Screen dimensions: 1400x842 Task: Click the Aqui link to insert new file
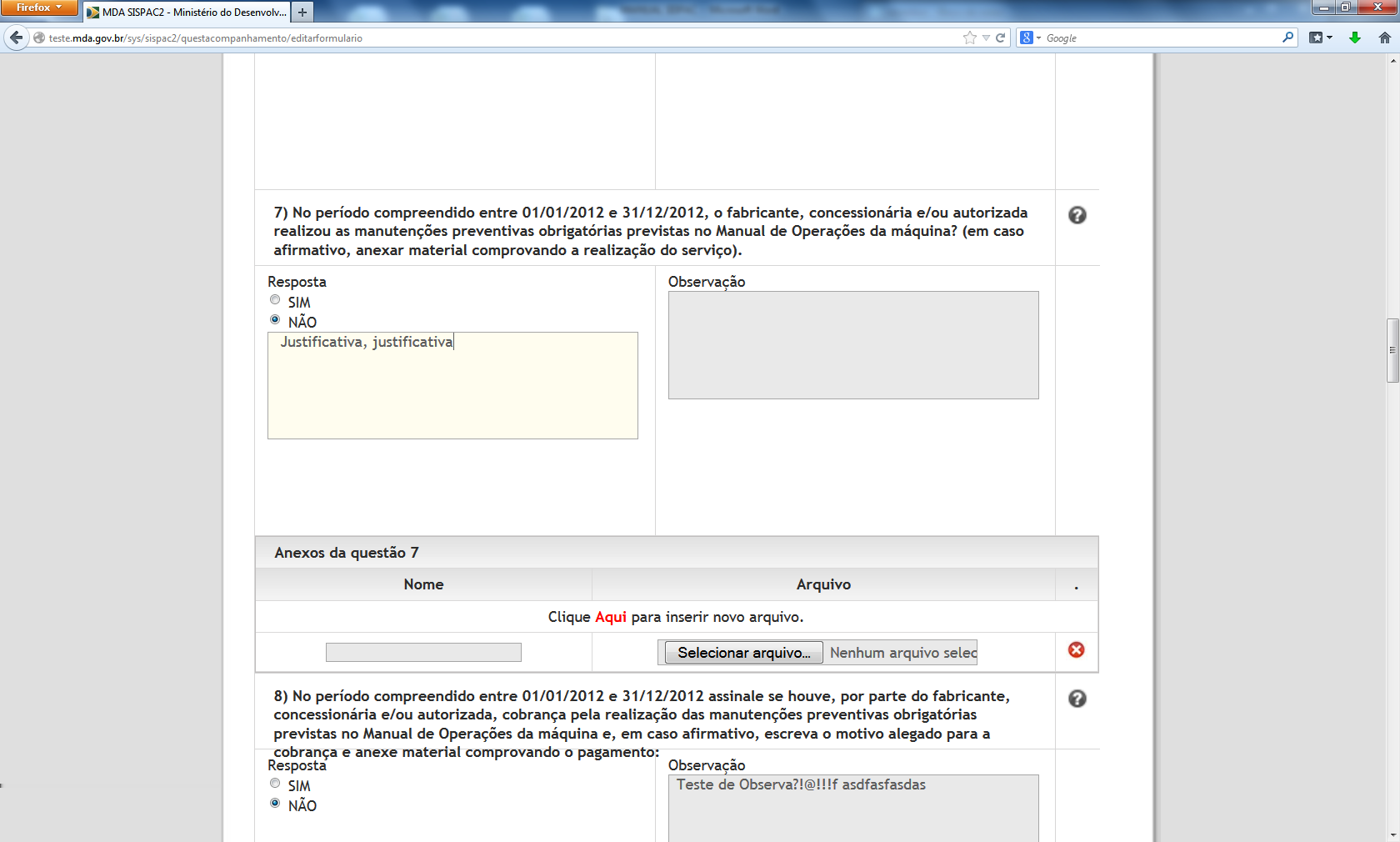(x=611, y=617)
